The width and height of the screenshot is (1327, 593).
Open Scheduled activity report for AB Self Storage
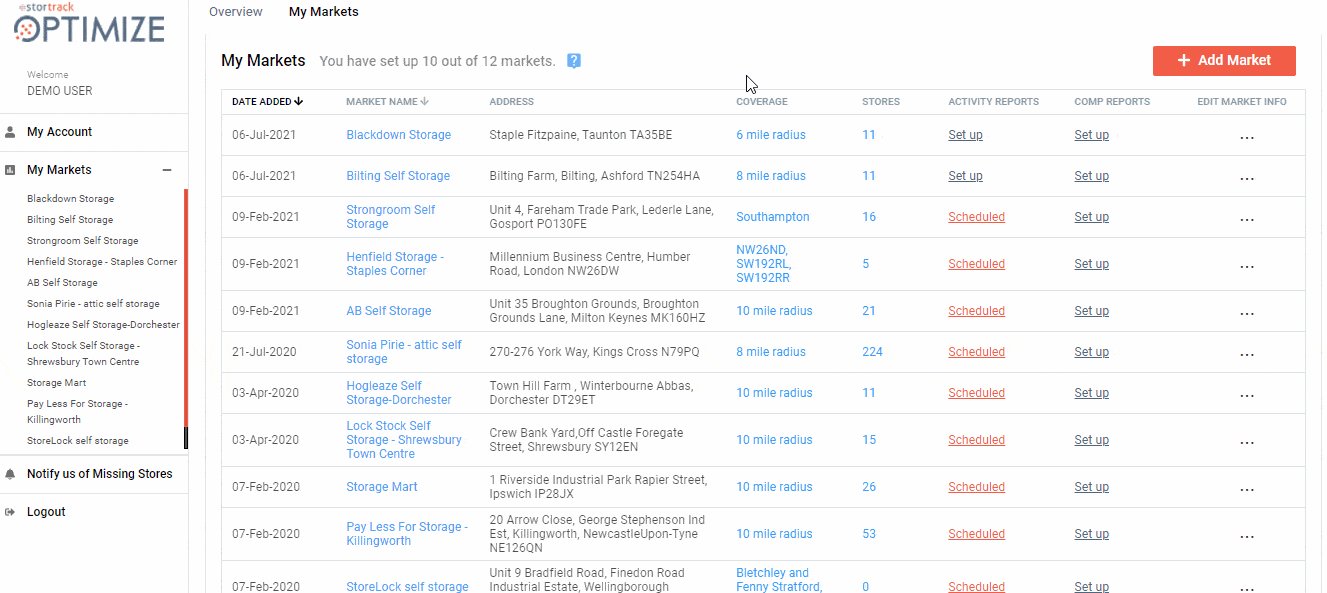[976, 311]
